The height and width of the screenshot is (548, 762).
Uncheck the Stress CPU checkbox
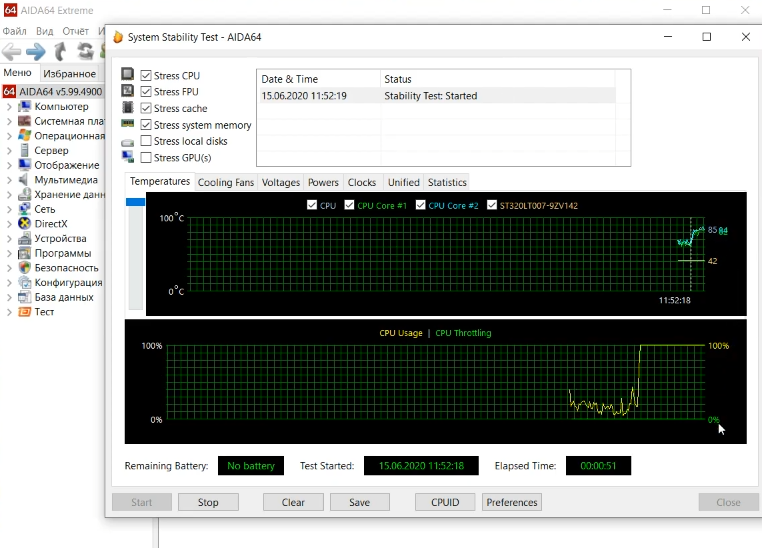146,75
